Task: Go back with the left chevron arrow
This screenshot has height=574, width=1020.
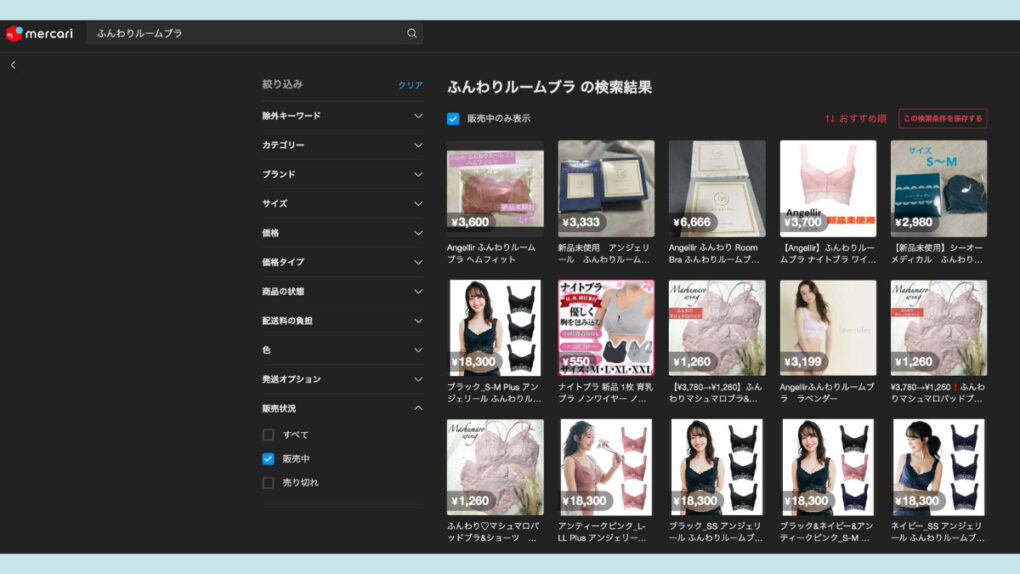Action: (13, 65)
